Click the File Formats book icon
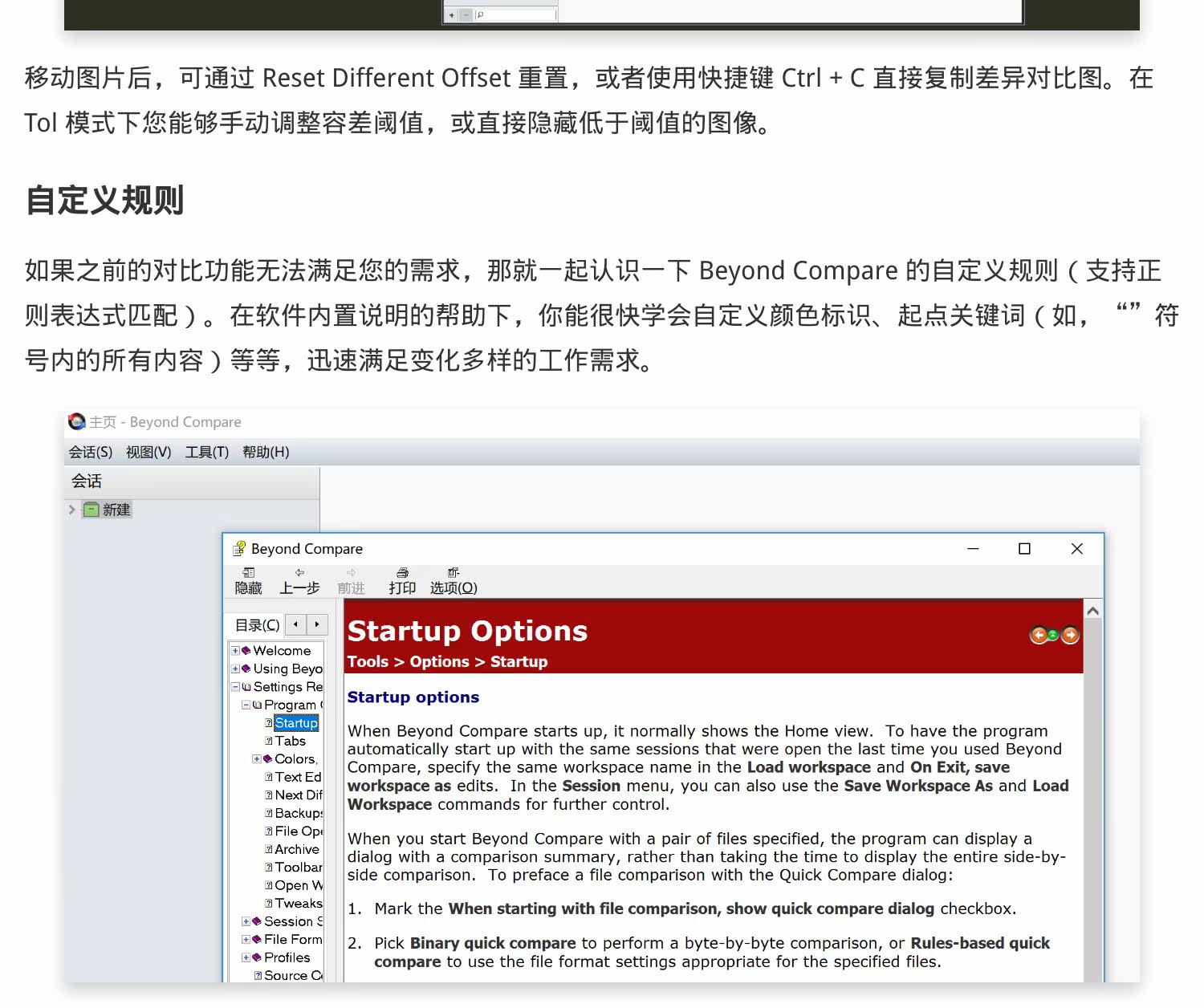The image size is (1204, 1008). click(x=257, y=939)
